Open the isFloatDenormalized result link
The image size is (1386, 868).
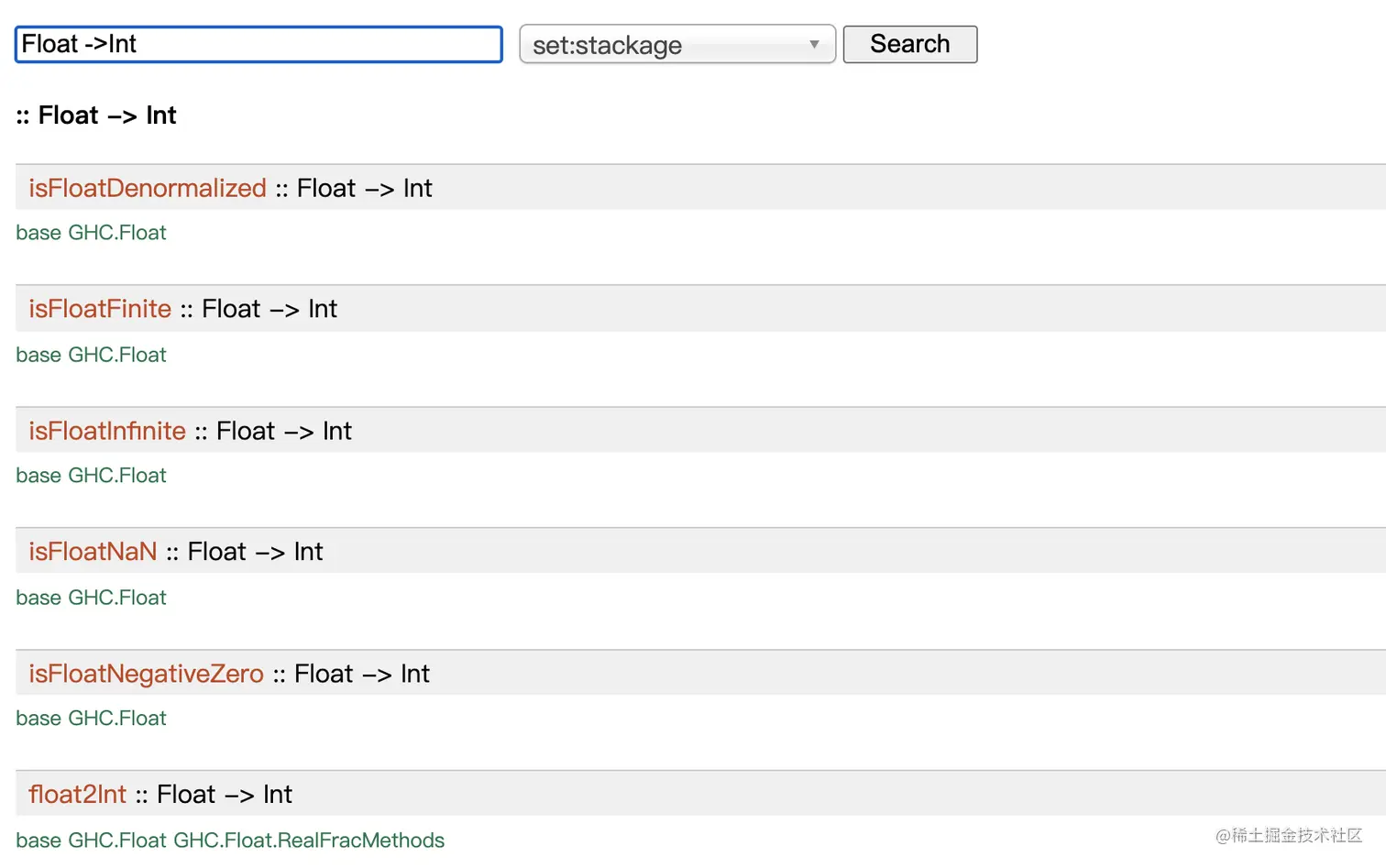(x=147, y=188)
